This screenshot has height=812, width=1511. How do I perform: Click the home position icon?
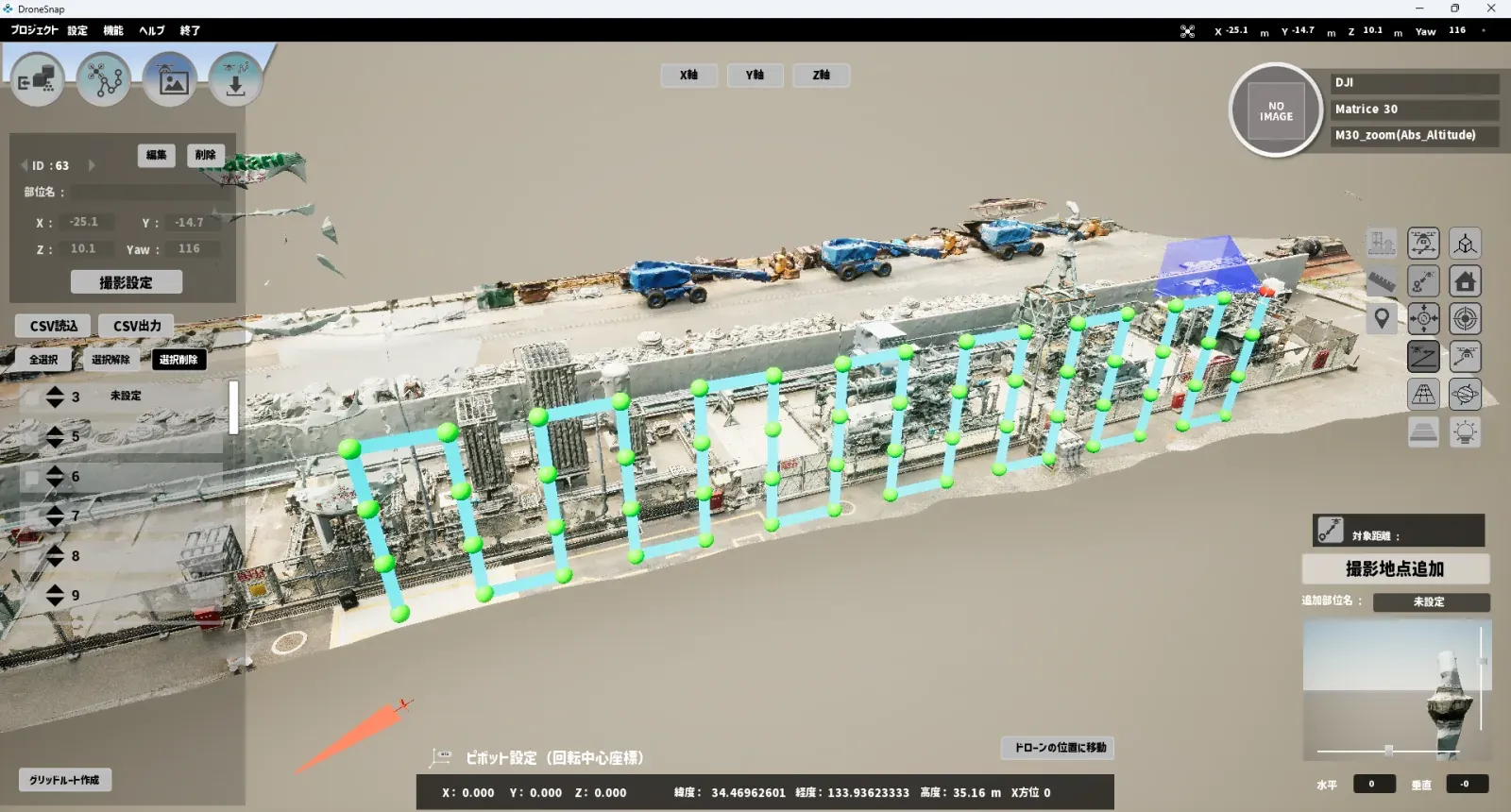pos(1465,281)
